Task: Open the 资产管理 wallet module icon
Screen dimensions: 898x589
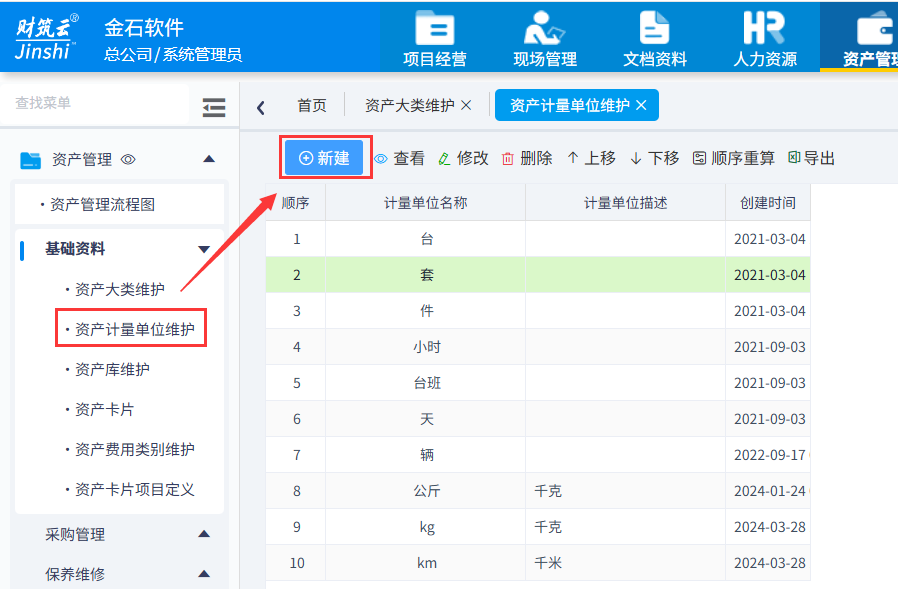Action: [x=871, y=38]
